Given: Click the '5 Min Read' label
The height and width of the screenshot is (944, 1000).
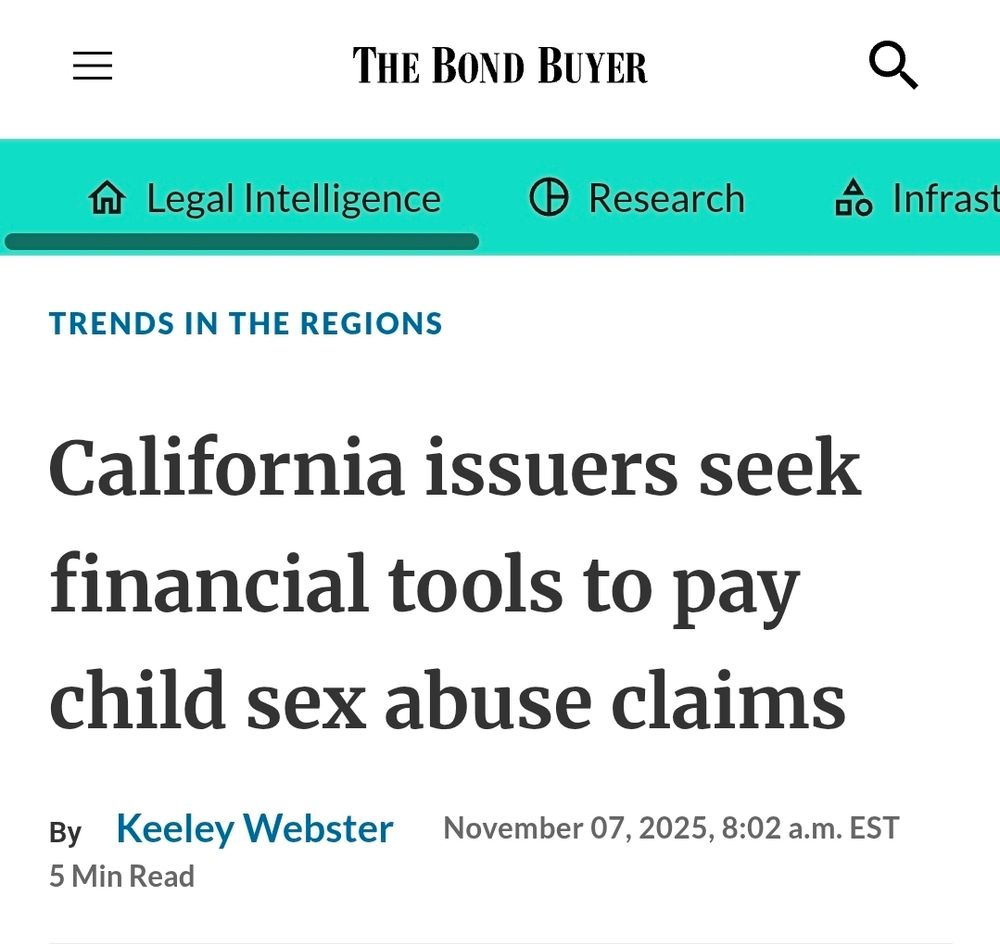Looking at the screenshot, I should point(122,875).
